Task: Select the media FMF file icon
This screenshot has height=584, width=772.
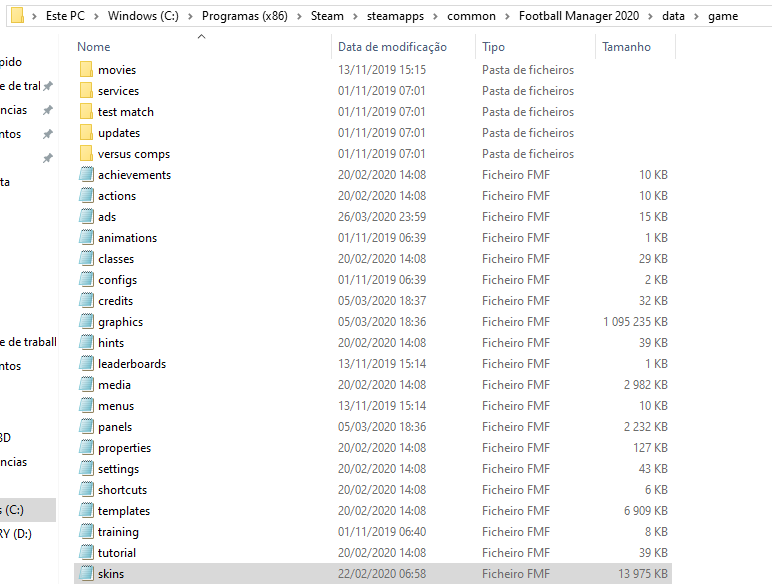Action: pos(86,385)
